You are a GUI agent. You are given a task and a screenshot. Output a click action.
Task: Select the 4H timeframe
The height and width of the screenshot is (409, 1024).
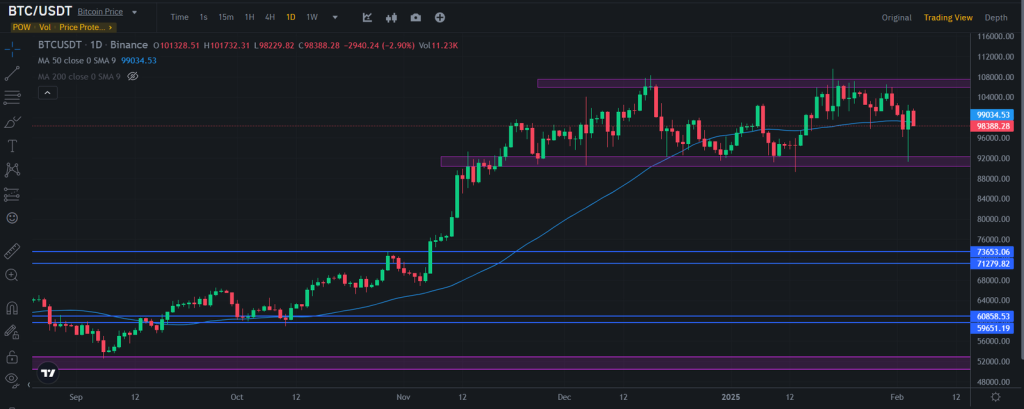coord(270,17)
